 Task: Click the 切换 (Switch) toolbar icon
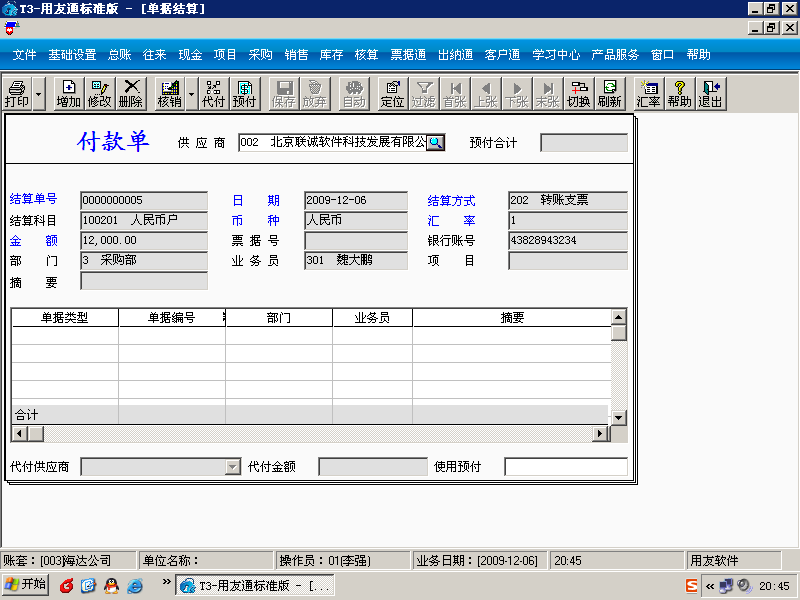[579, 94]
